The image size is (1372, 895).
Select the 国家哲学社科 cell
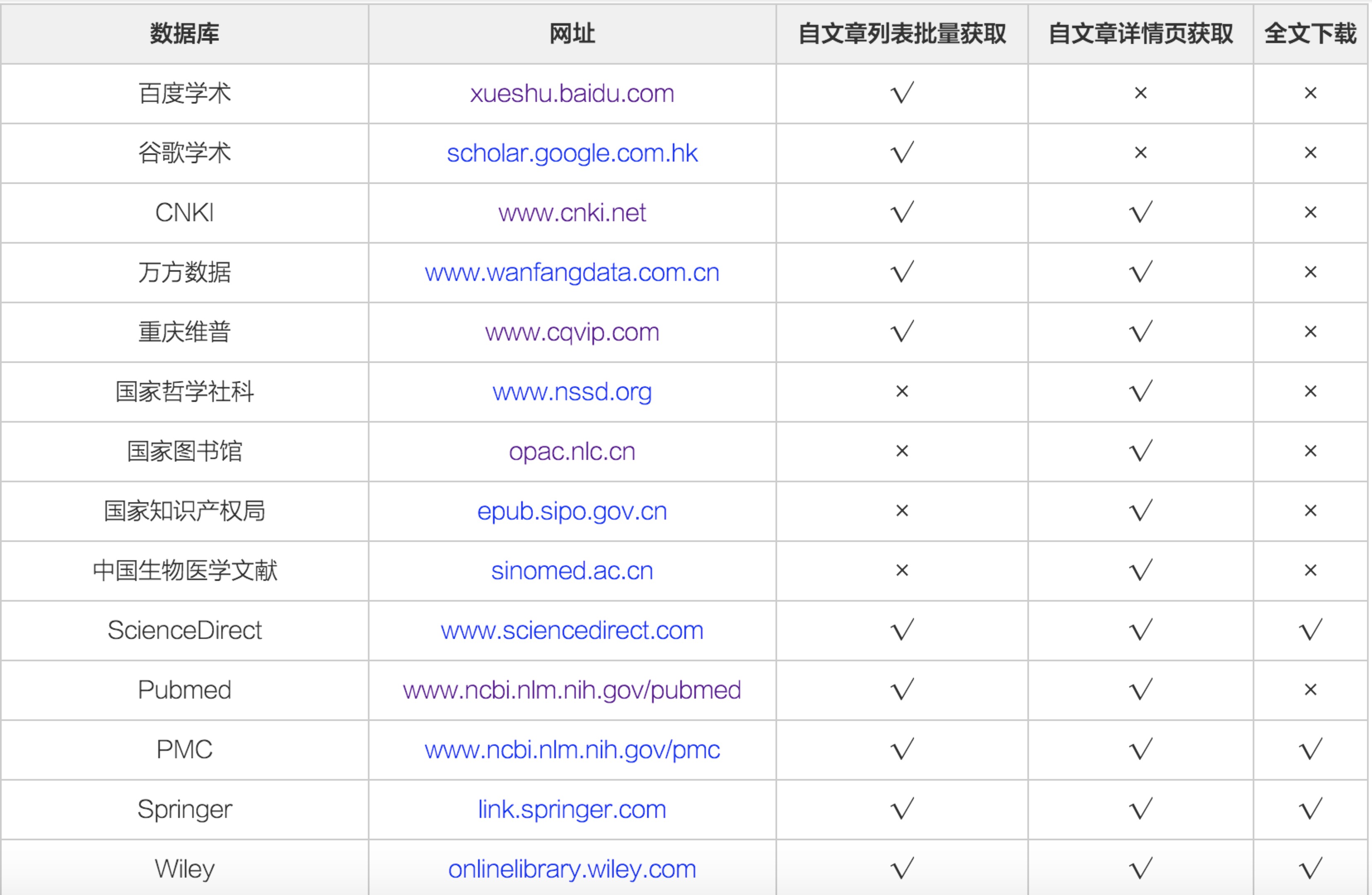184,392
